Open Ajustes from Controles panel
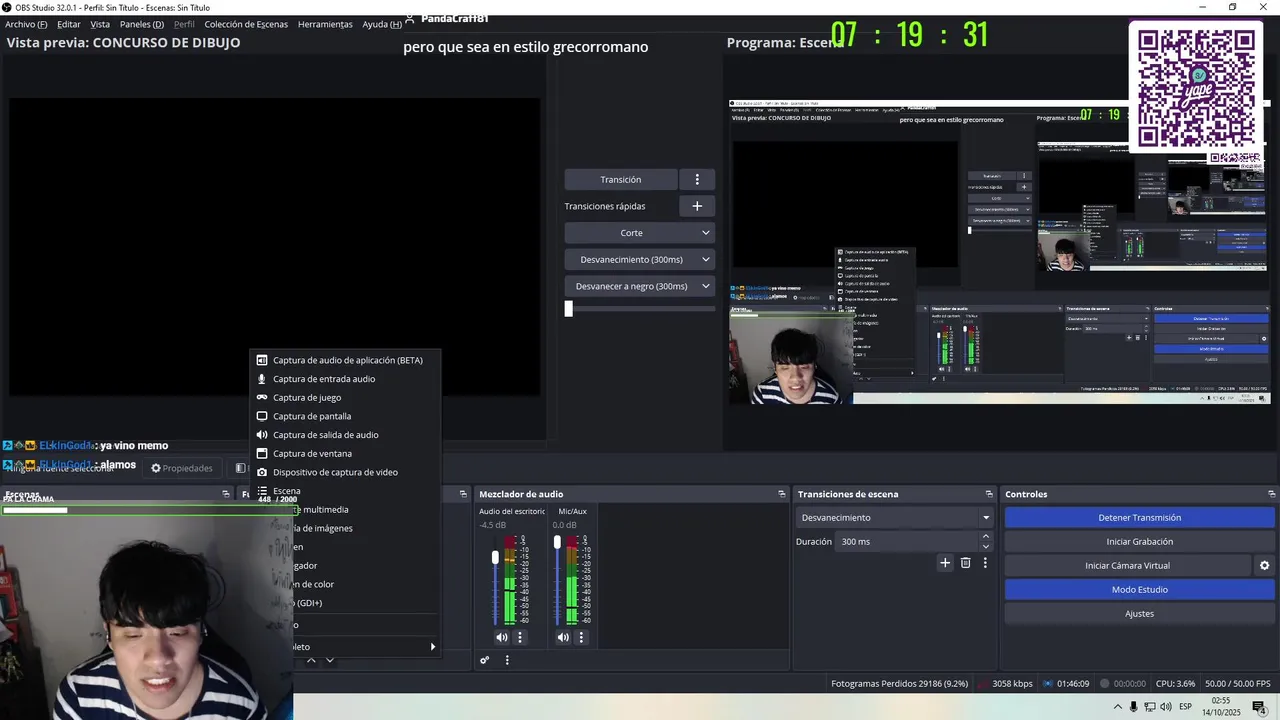 pos(1140,614)
